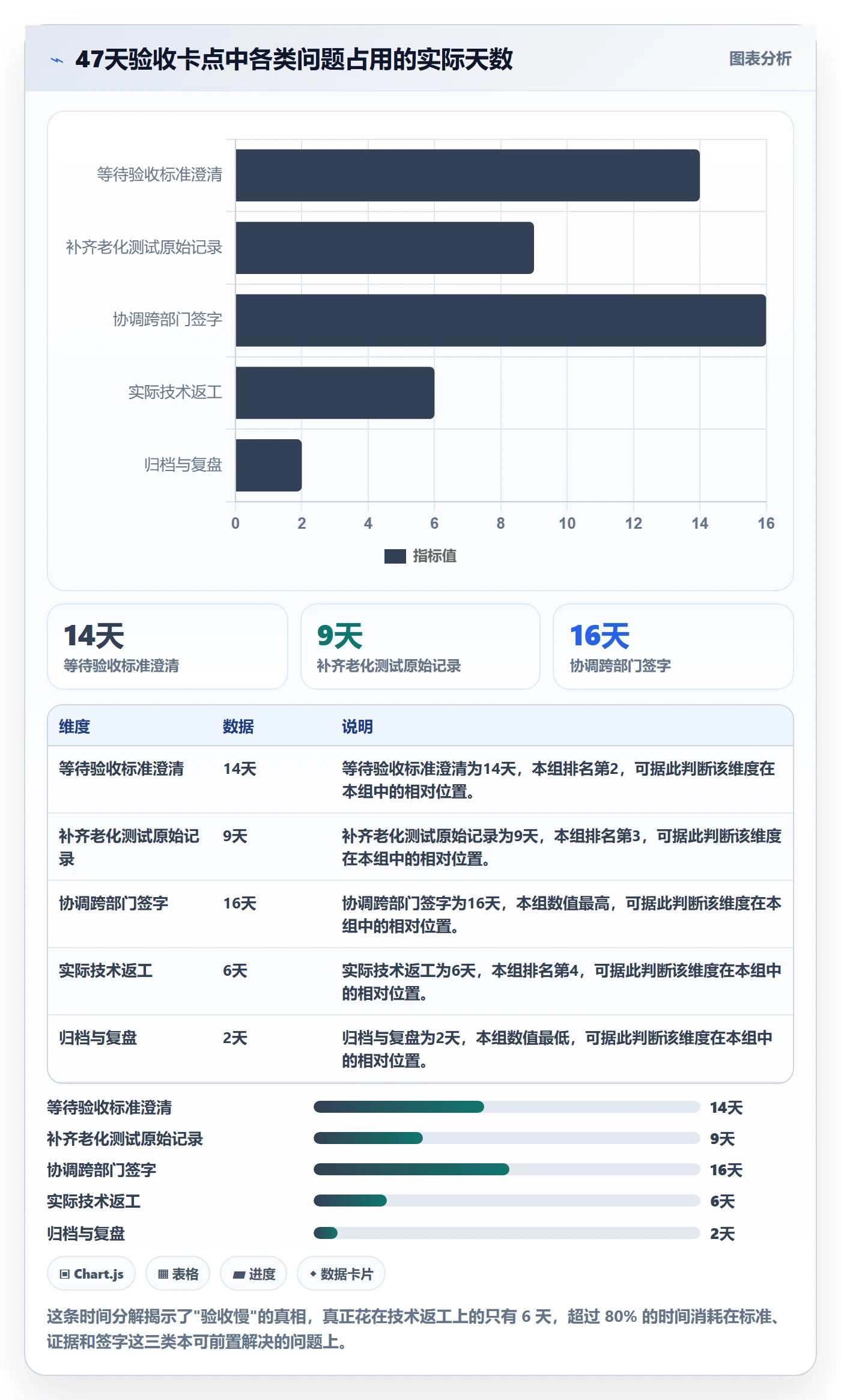Click the 数据卡片 chip
This screenshot has height=1400, width=841.
coord(341,1274)
